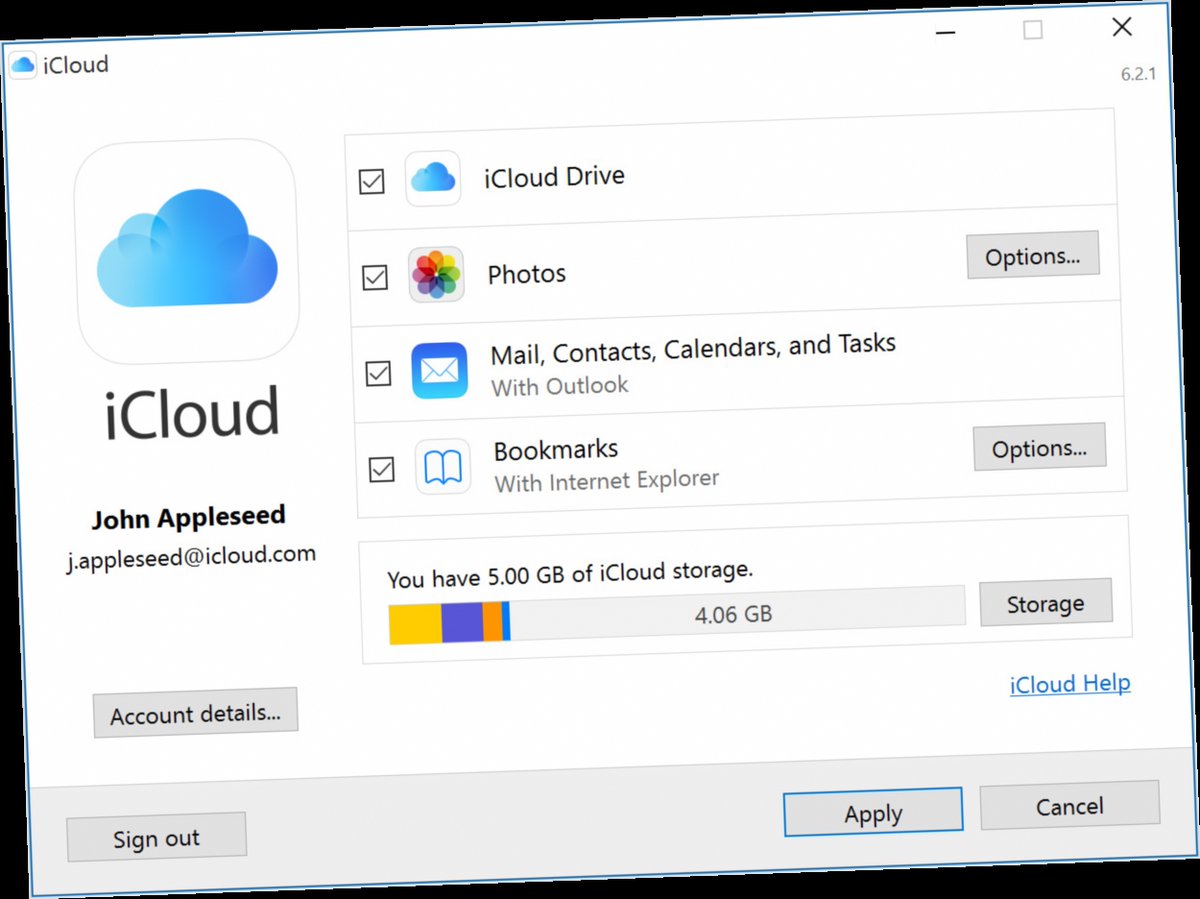The width and height of the screenshot is (1200, 899).
Task: Sign out of iCloud
Action: pyautogui.click(x=156, y=837)
